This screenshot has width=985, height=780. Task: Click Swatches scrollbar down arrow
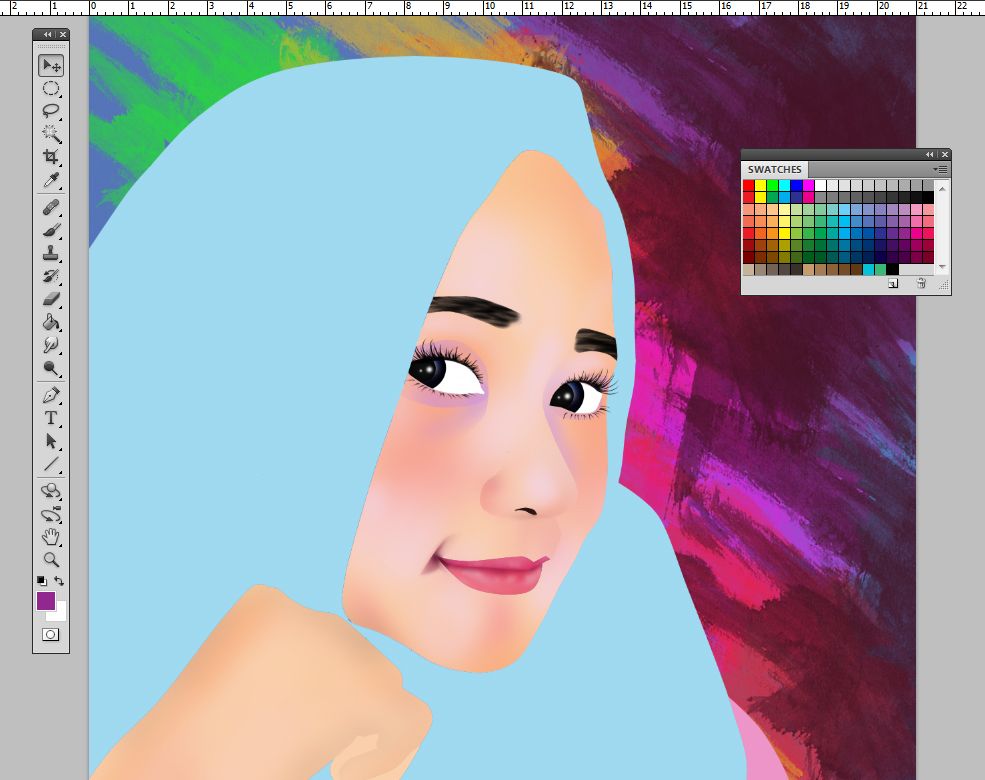[942, 268]
